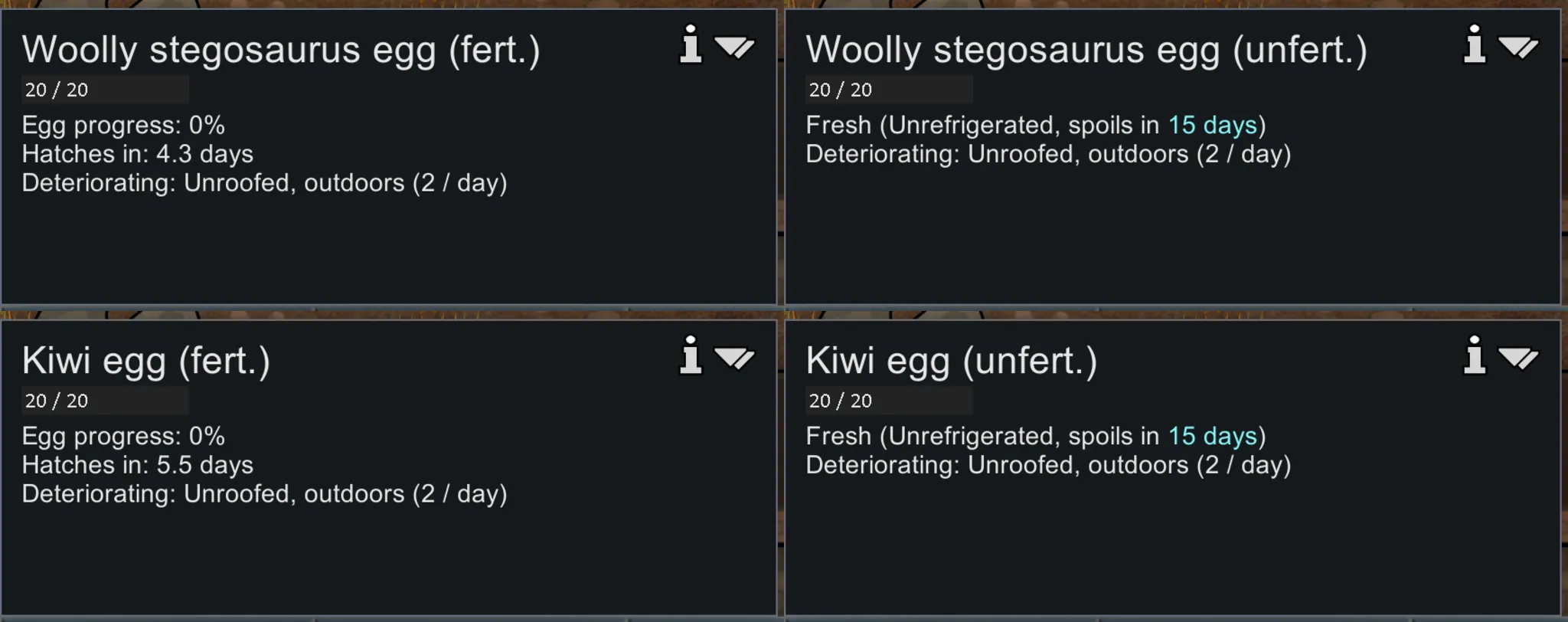This screenshot has width=1568, height=622.
Task: Expand arrow menu on unfertilized Woolly stegosaurus egg
Action: coord(1519,47)
